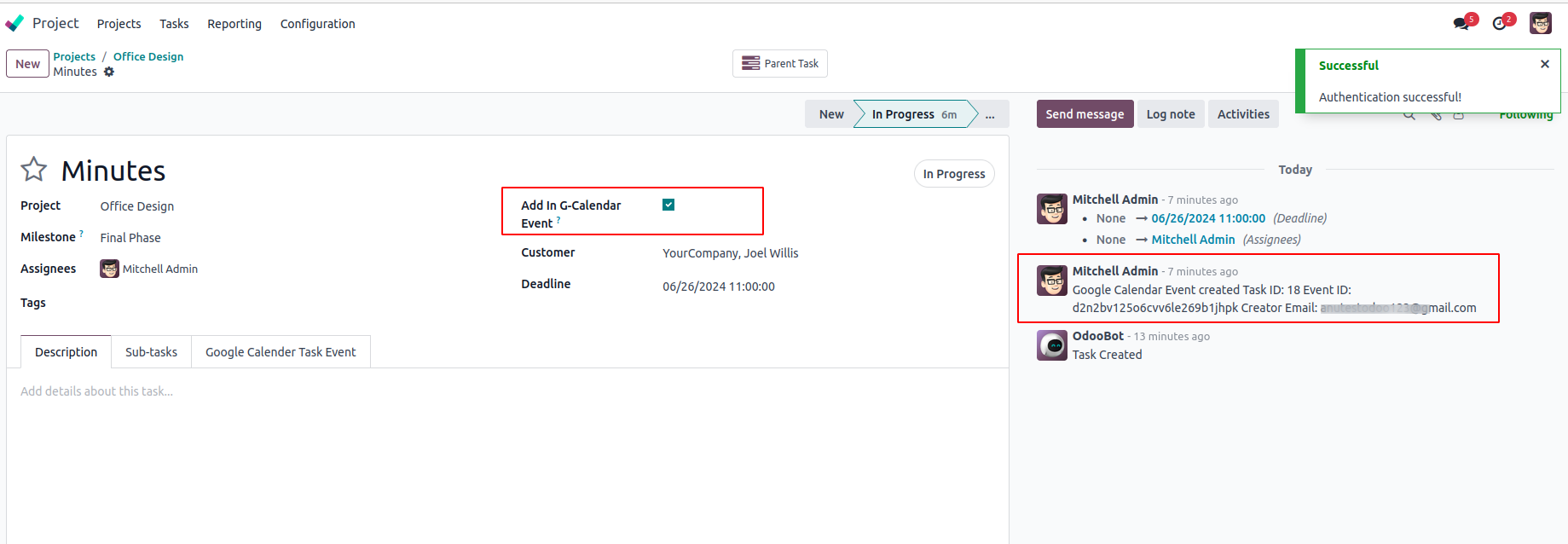Click the Parent Task icon button
The image size is (1568, 544).
click(x=779, y=63)
